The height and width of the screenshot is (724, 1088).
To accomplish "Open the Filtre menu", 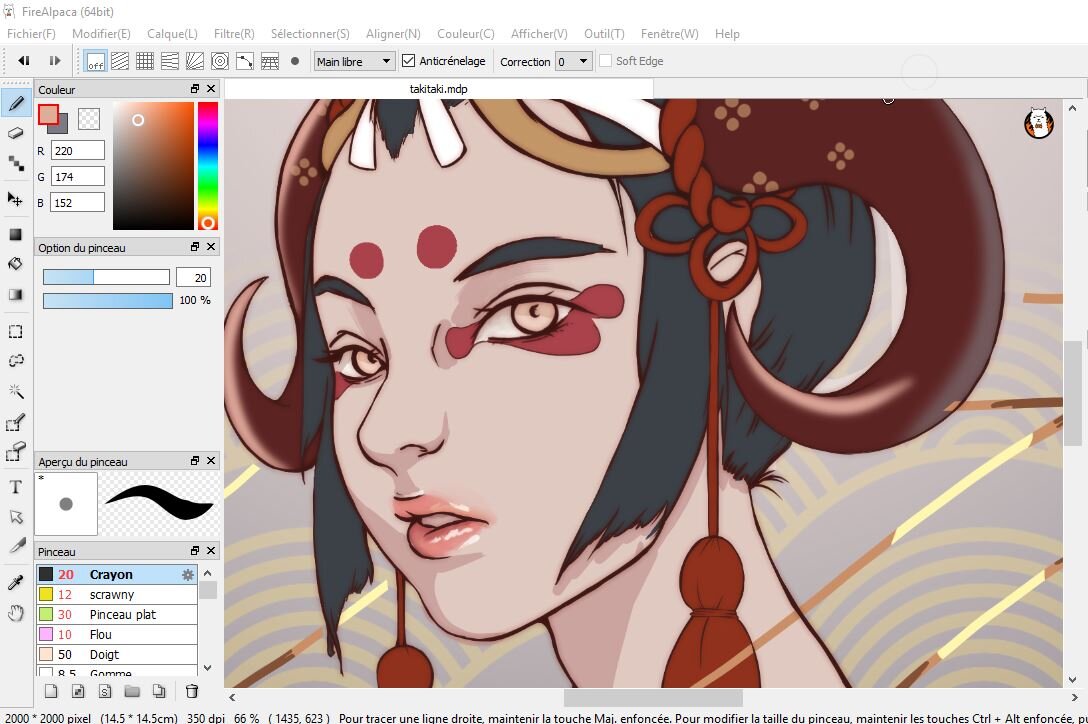I will 234,33.
